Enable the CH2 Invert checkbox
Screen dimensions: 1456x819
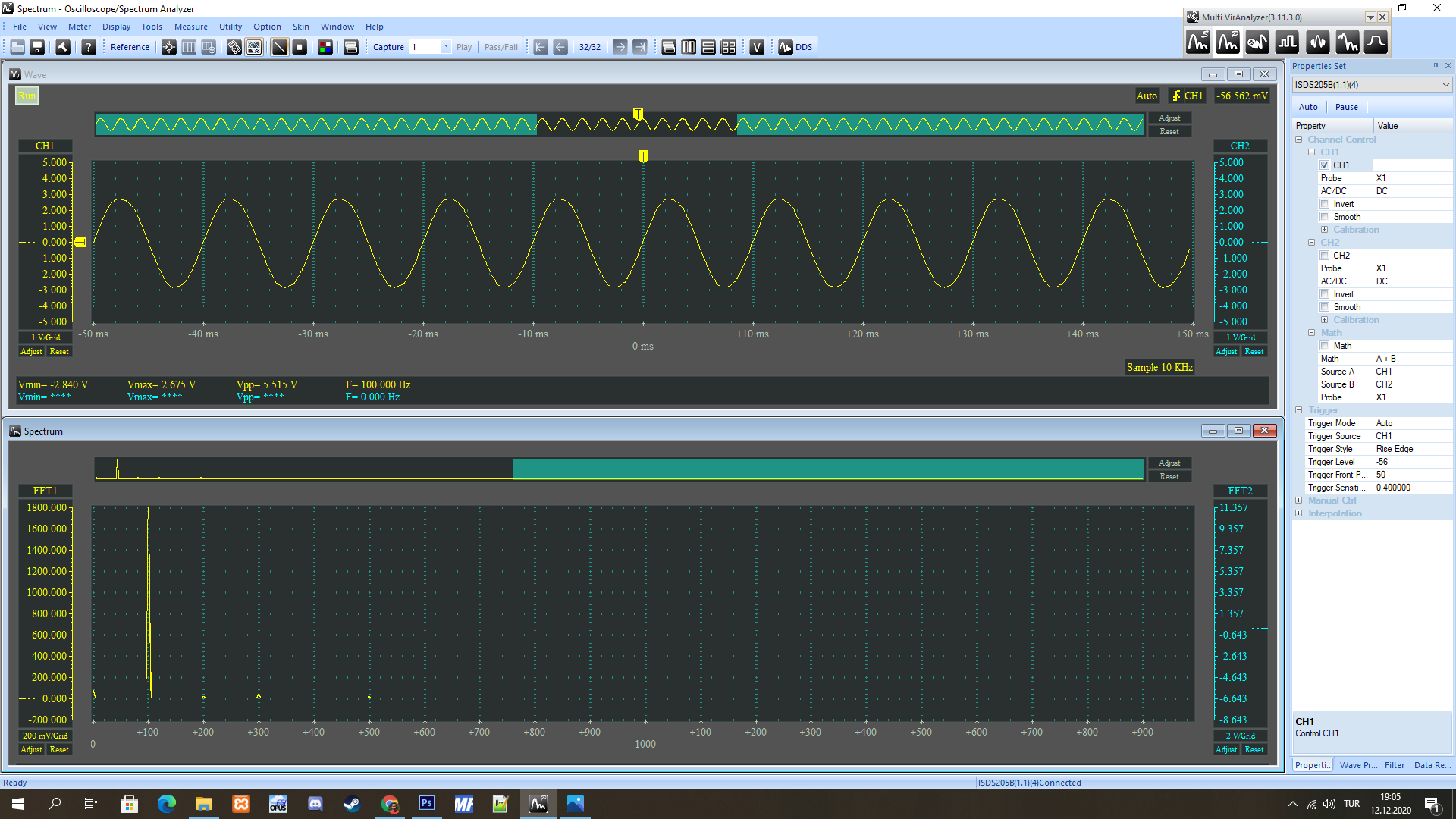[x=1325, y=294]
